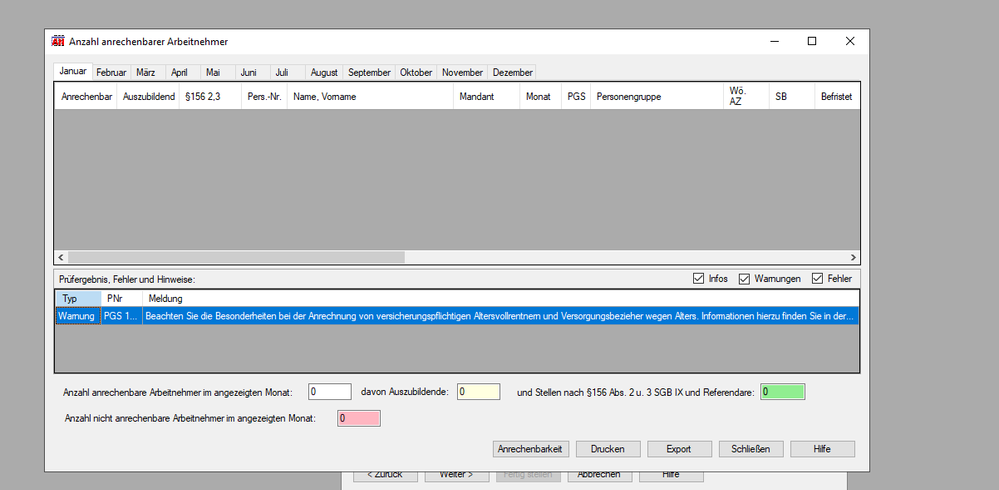Open the Dezember tab
Viewport: 999px width, 490px height.
click(x=512, y=73)
